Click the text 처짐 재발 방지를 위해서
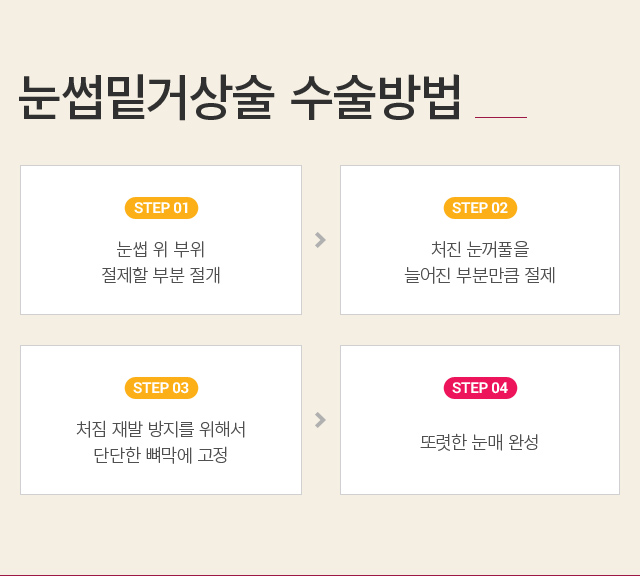Image resolution: width=640 pixels, height=576 pixels. point(161,429)
